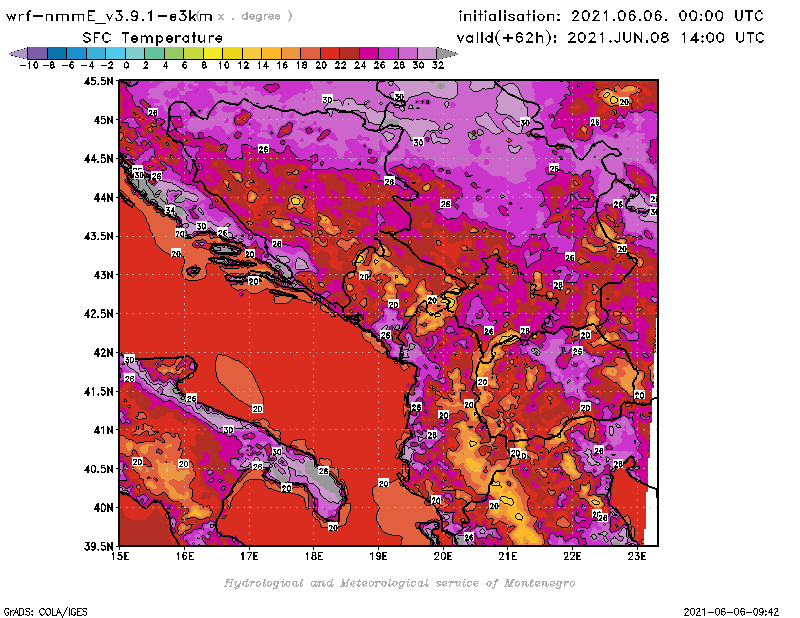Click 'Hydrological and Meteorological service of Montenegro' caption

point(399,583)
